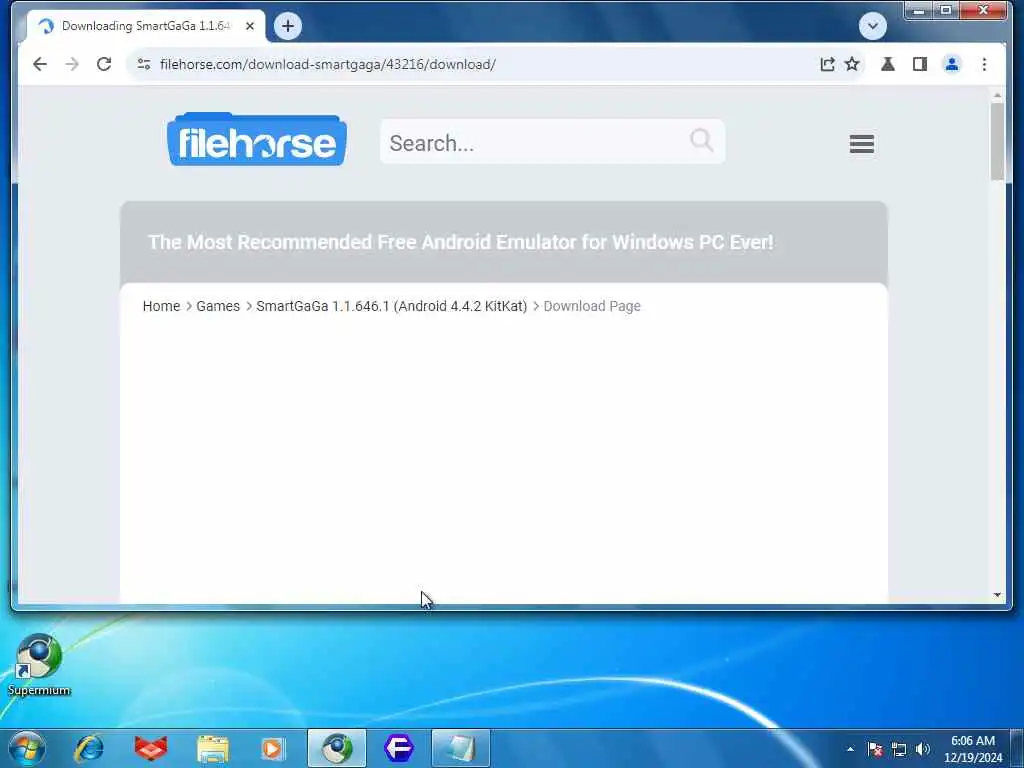The image size is (1024, 768).
Task: Click the share page icon
Action: coord(827,64)
